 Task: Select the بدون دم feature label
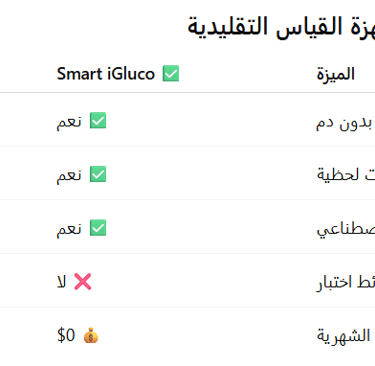(x=344, y=123)
